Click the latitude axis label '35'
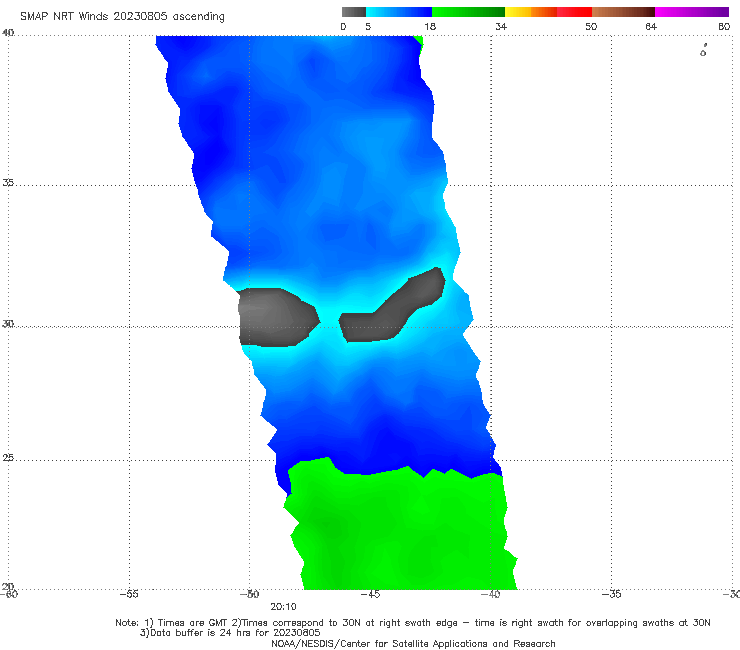This screenshot has height=650, width=740. [8, 182]
